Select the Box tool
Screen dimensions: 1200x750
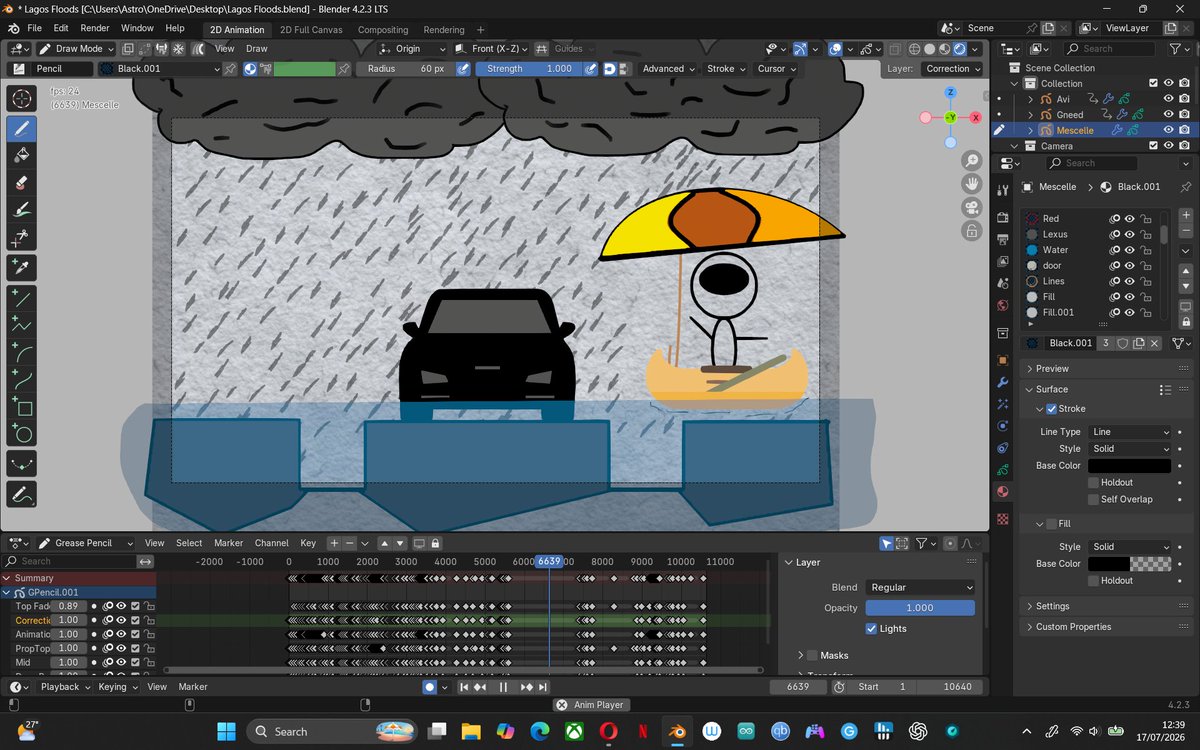pos(22,407)
